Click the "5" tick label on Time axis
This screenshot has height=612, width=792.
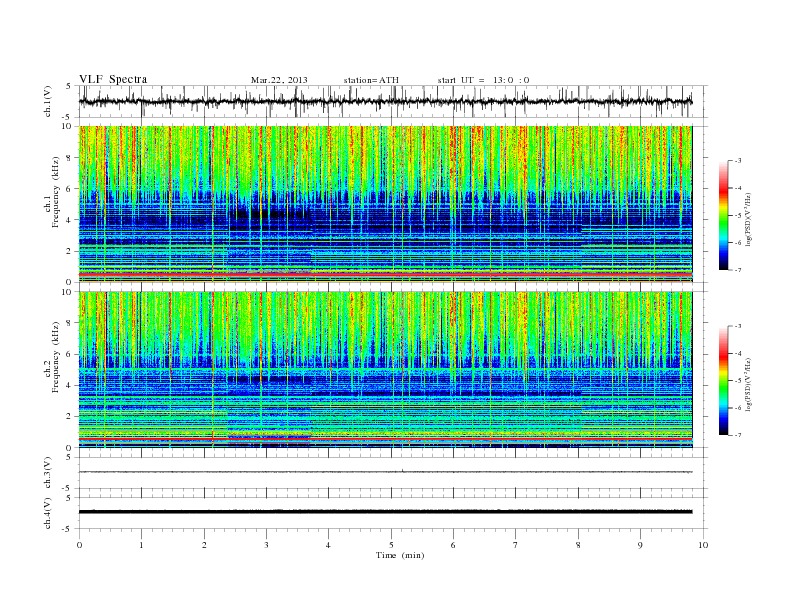pos(391,545)
